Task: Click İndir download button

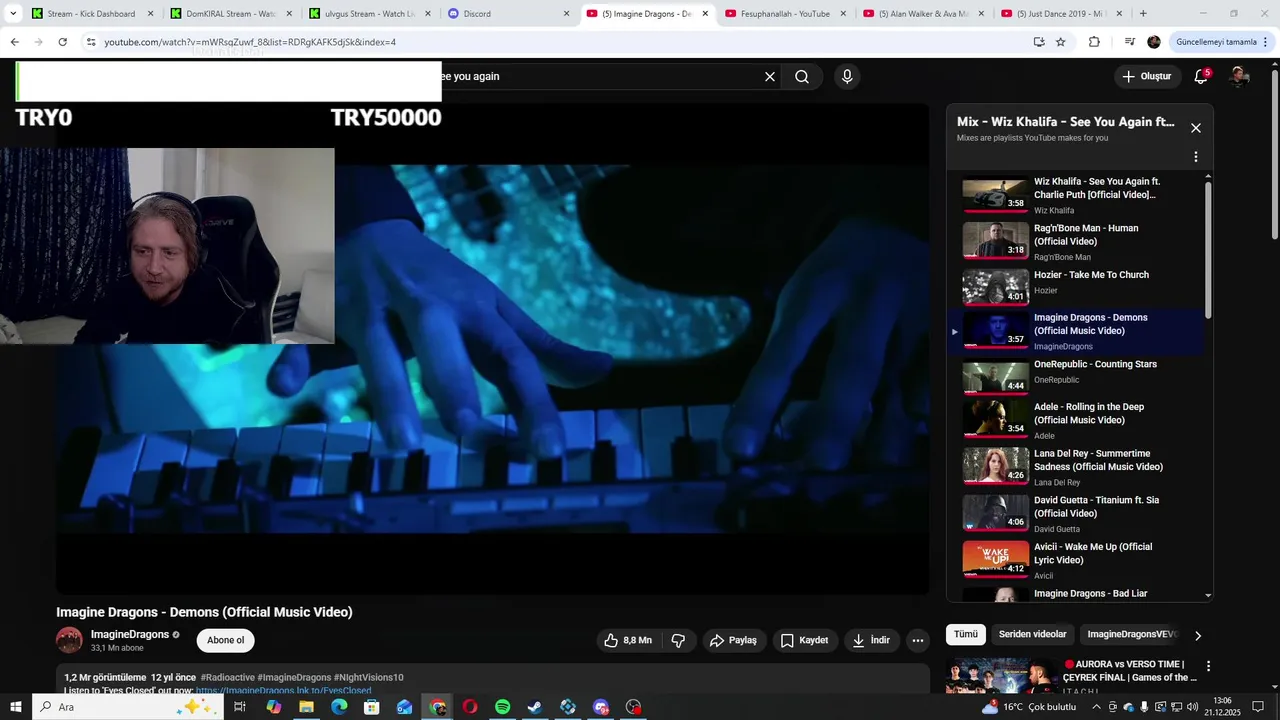Action: 871,640
